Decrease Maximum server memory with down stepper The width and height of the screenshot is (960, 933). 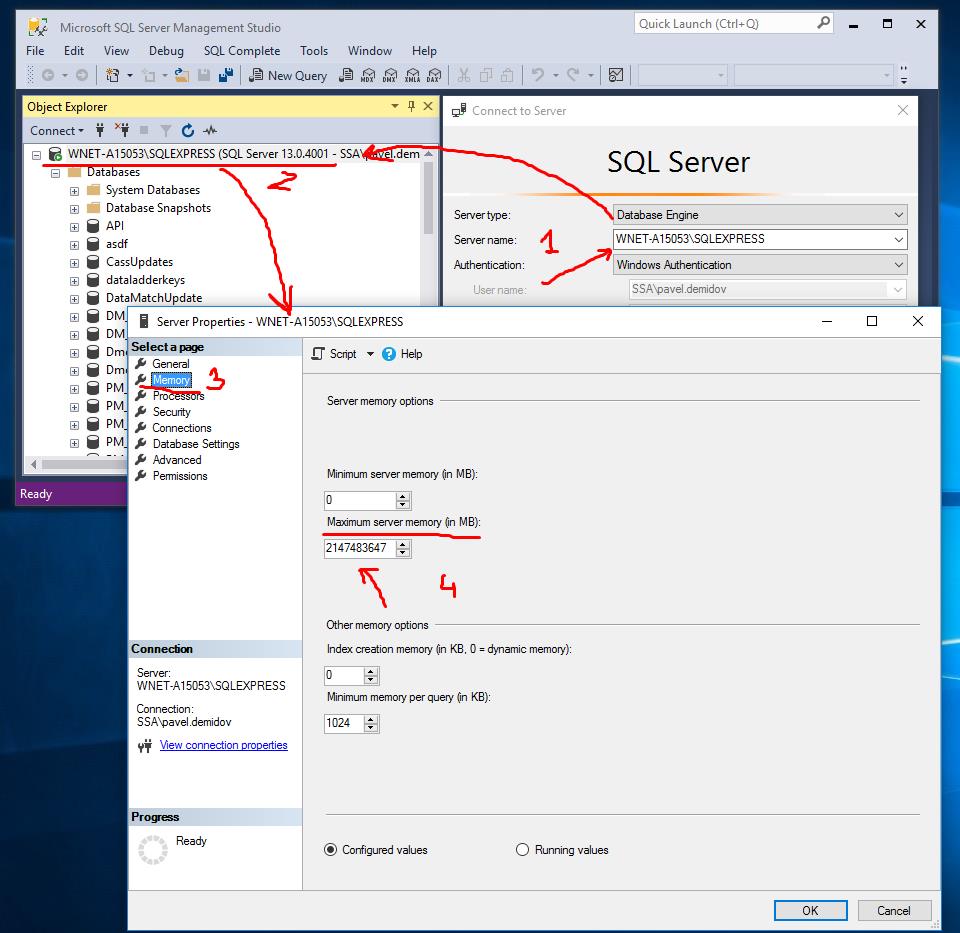point(403,553)
